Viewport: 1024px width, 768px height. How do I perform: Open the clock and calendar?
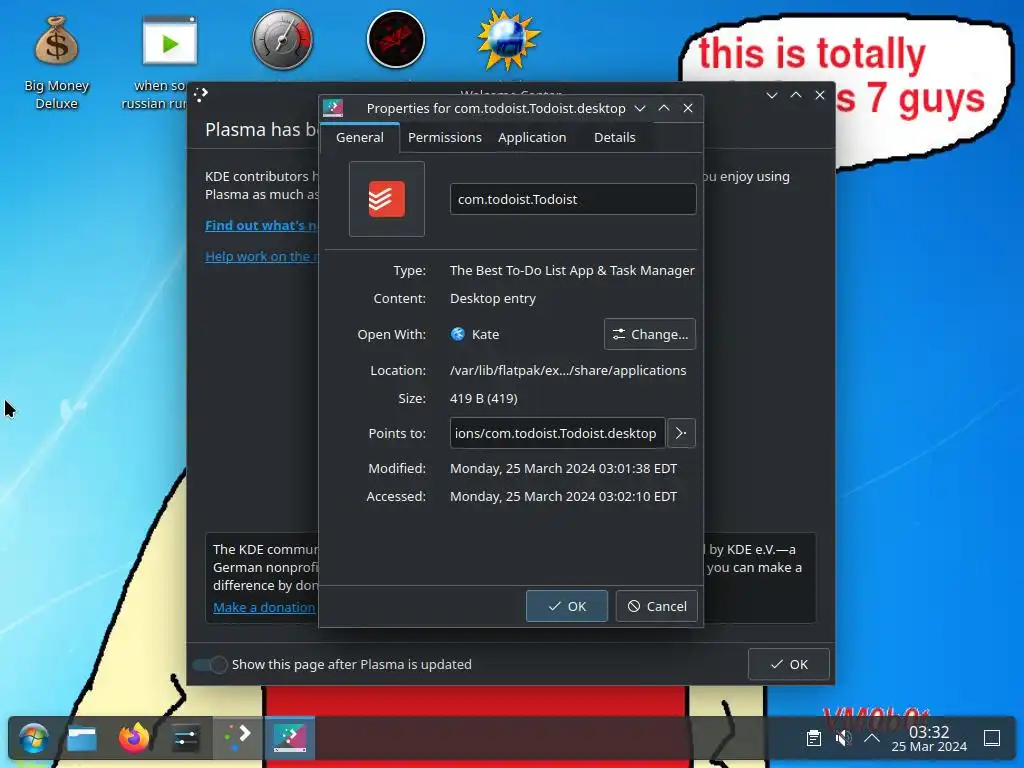tap(929, 739)
